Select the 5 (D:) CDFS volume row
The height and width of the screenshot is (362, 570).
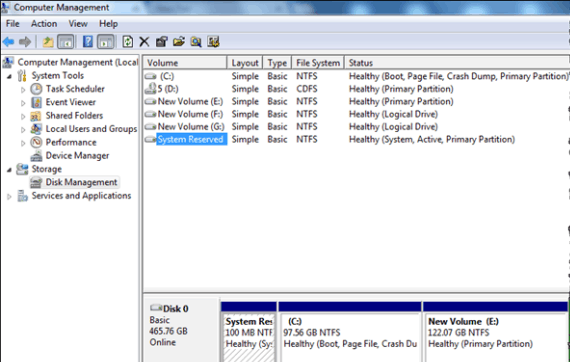point(356,89)
